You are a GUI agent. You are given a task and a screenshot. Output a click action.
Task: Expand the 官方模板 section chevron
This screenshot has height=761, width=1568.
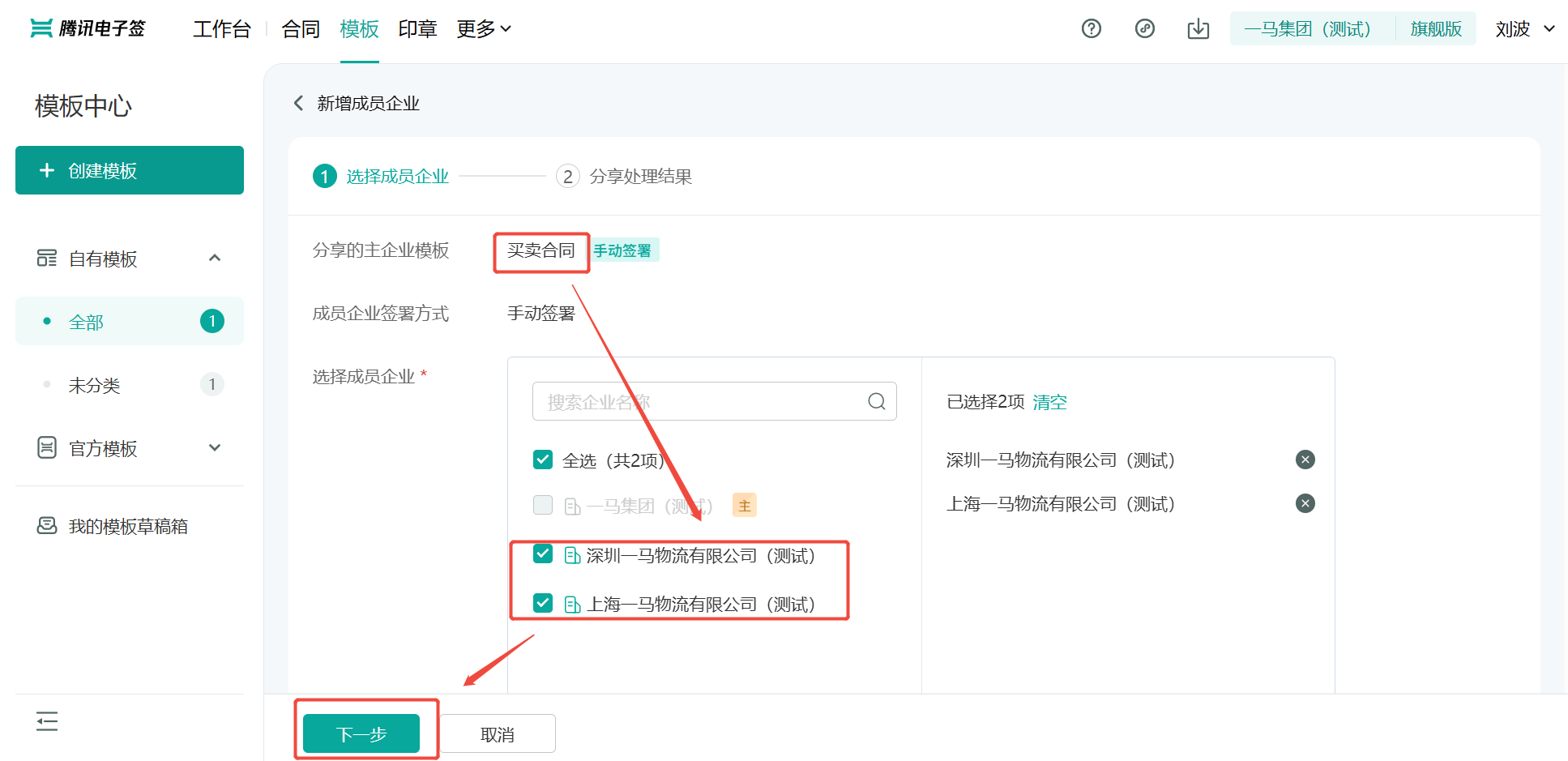point(215,447)
